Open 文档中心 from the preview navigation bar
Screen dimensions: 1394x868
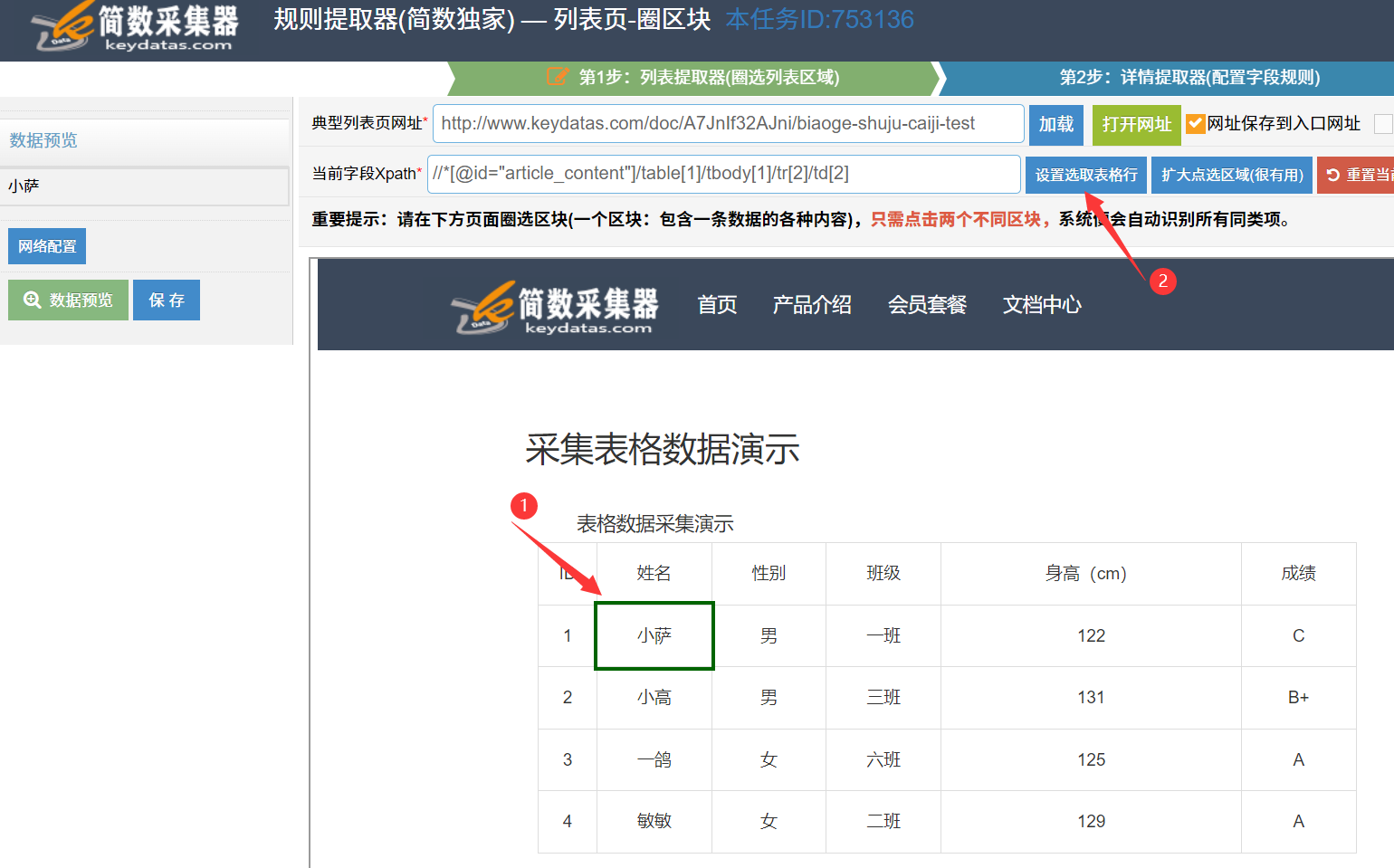1041,305
